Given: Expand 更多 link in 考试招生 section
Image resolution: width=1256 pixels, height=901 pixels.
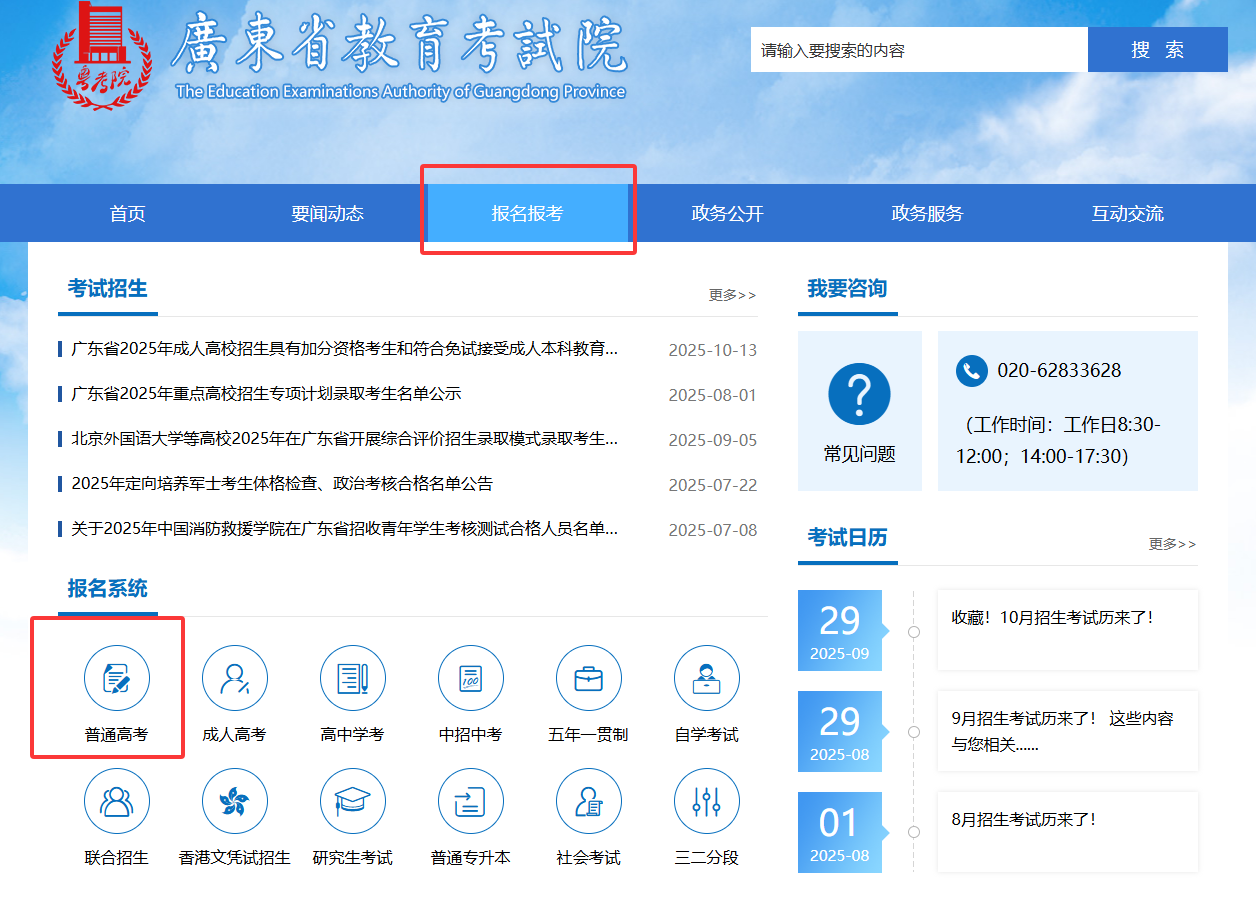Looking at the screenshot, I should [x=732, y=295].
